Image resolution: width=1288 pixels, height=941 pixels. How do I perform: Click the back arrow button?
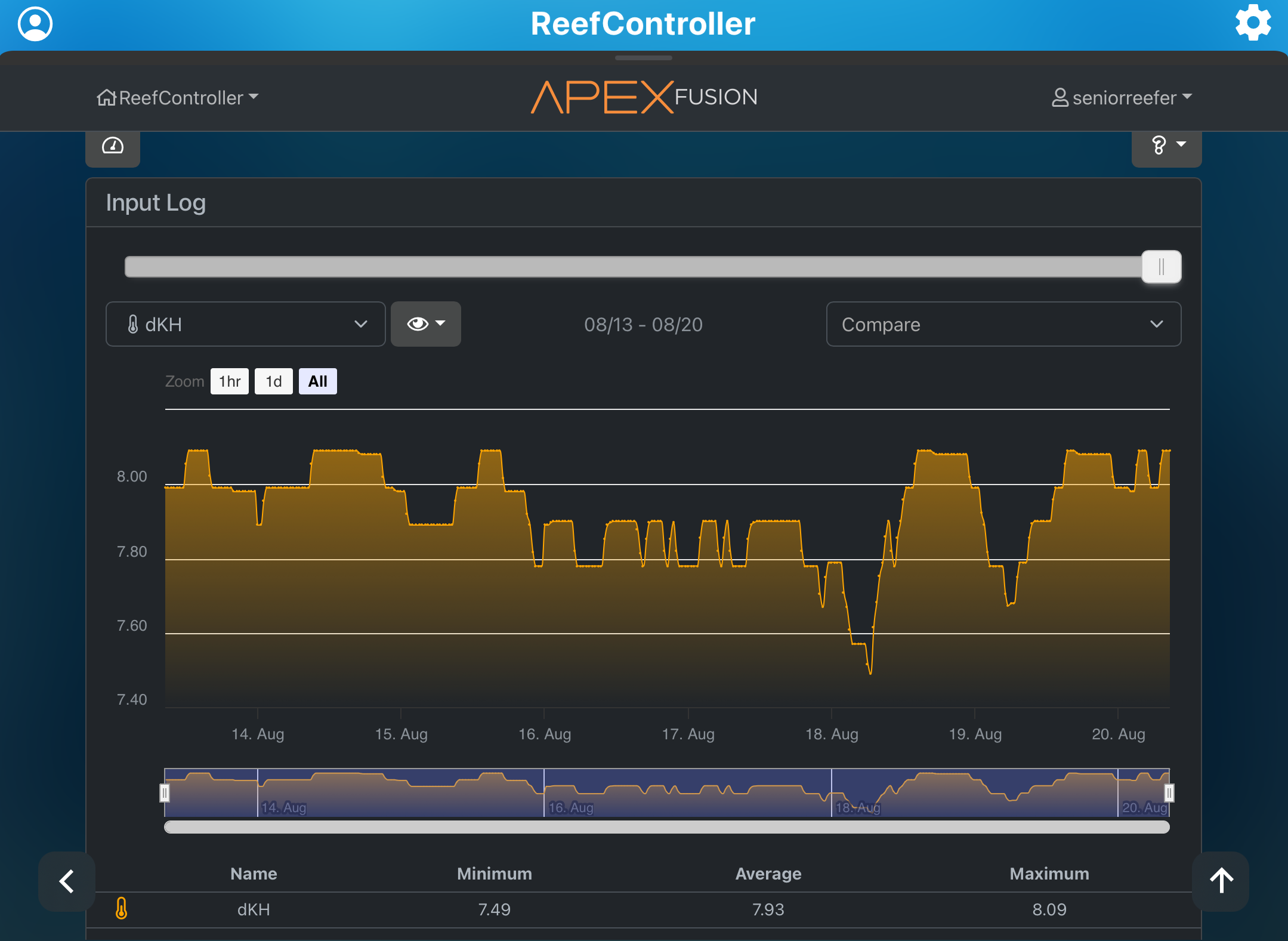click(67, 881)
